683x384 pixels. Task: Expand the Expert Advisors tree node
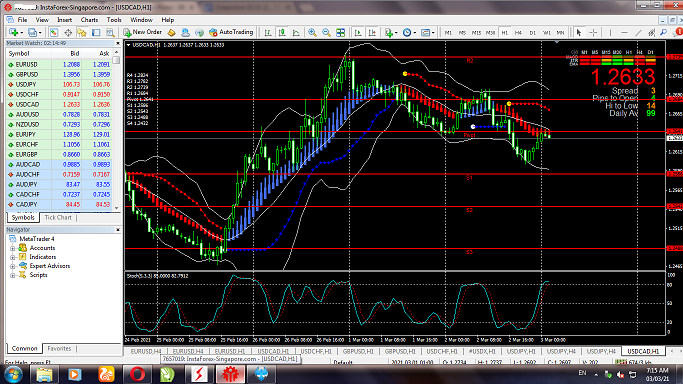tap(13, 266)
